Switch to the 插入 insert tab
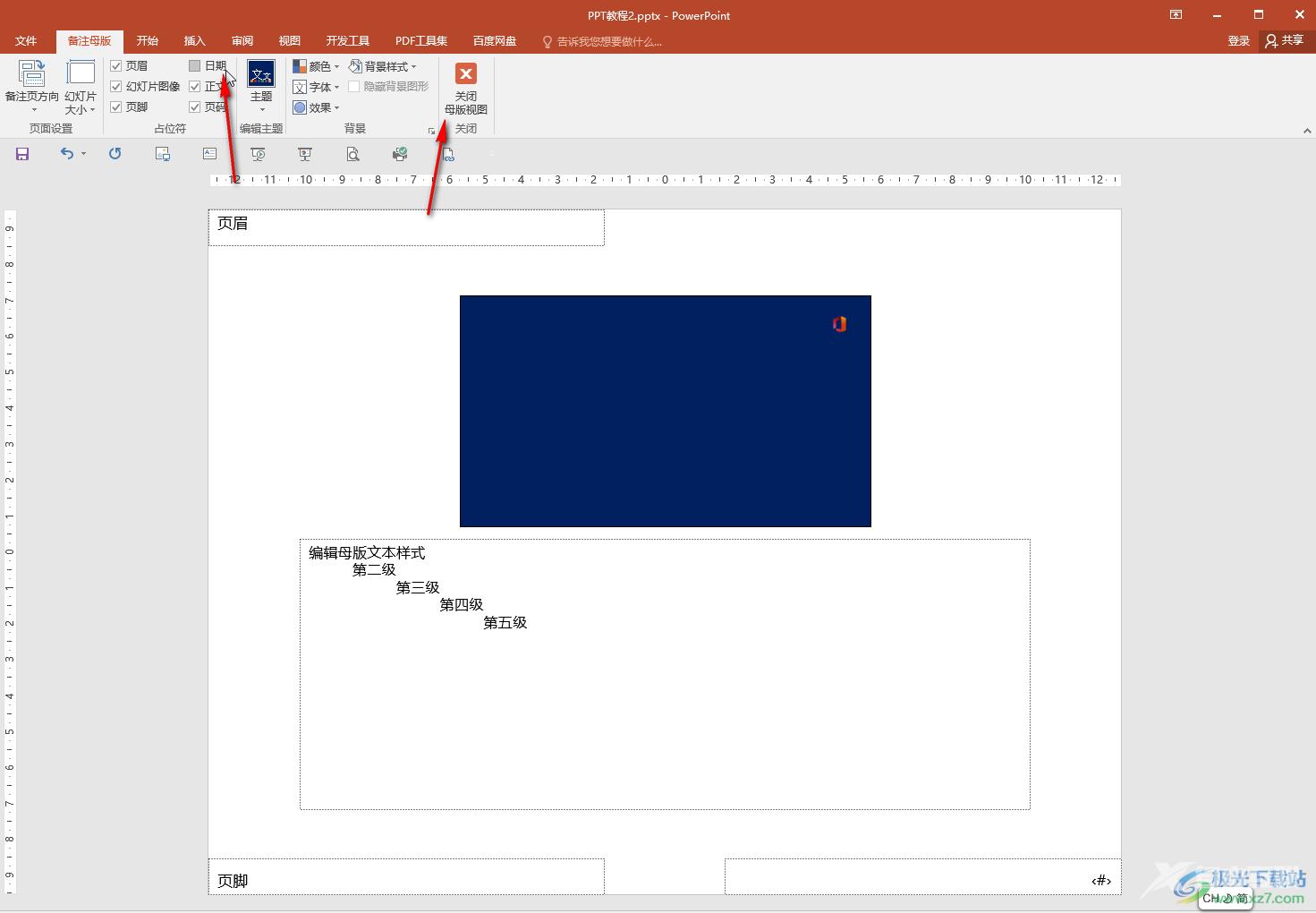This screenshot has height=913, width=1316. click(194, 41)
